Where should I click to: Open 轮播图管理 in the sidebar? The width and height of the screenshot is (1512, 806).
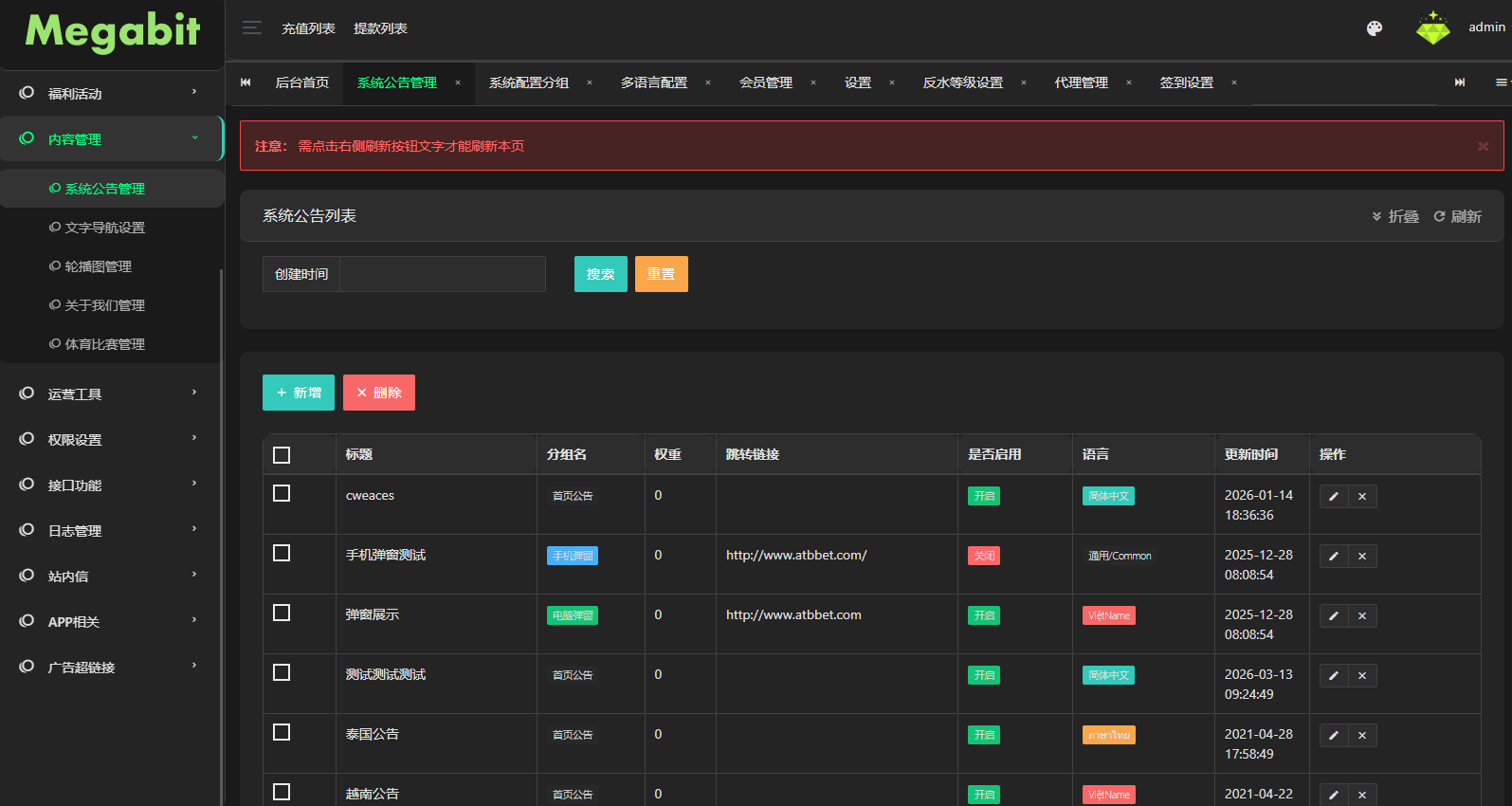tap(98, 266)
